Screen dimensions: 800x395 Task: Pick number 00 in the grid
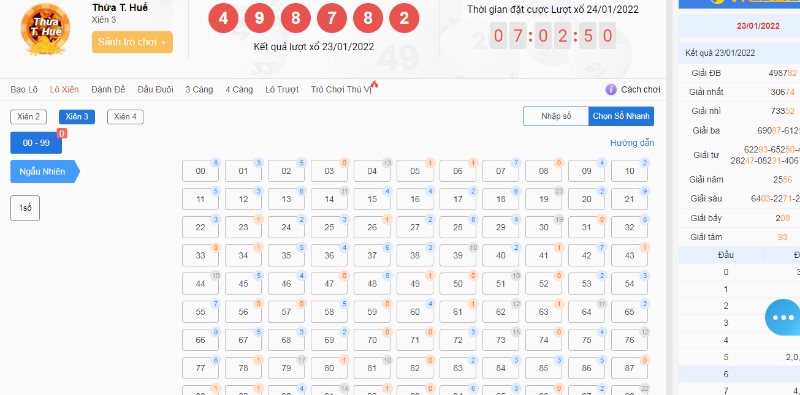coord(201,171)
